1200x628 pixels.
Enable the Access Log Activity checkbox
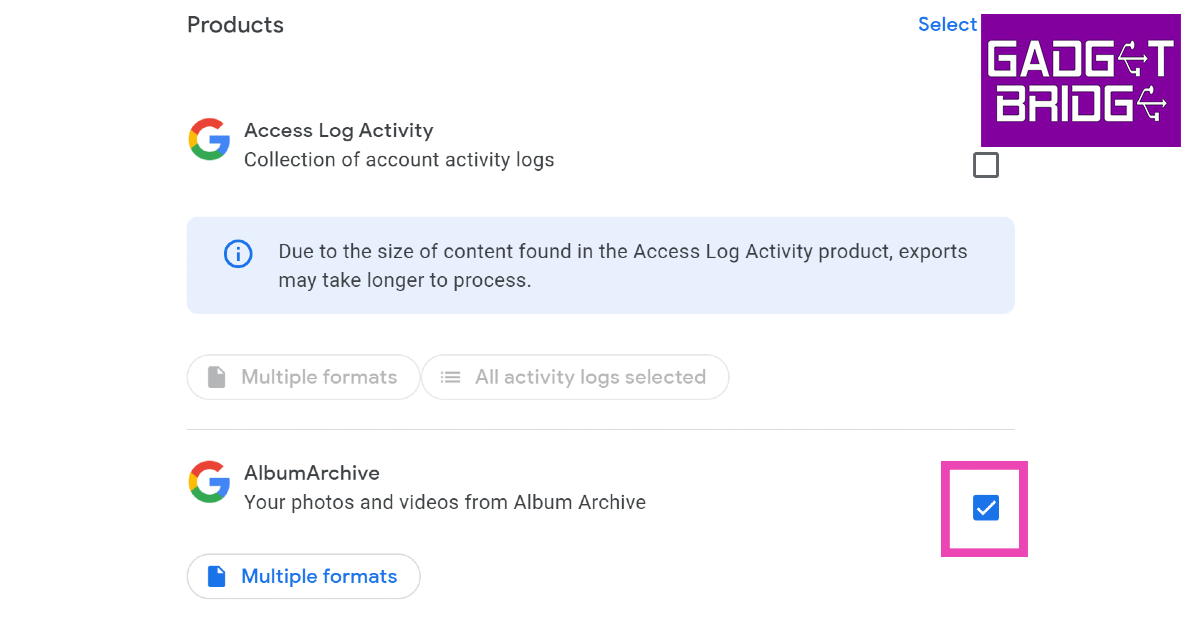(986, 165)
